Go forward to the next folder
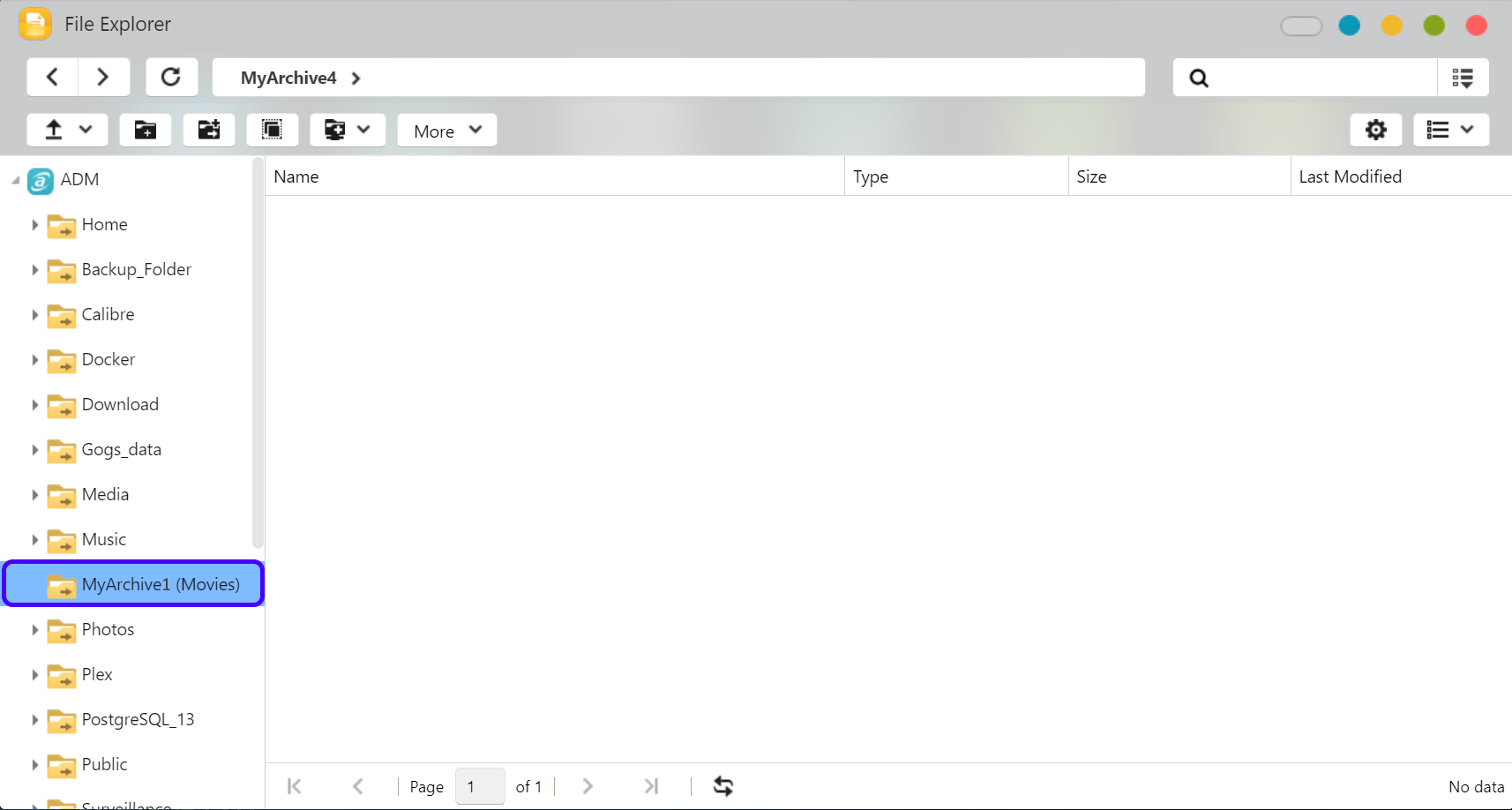The image size is (1512, 810). [103, 78]
